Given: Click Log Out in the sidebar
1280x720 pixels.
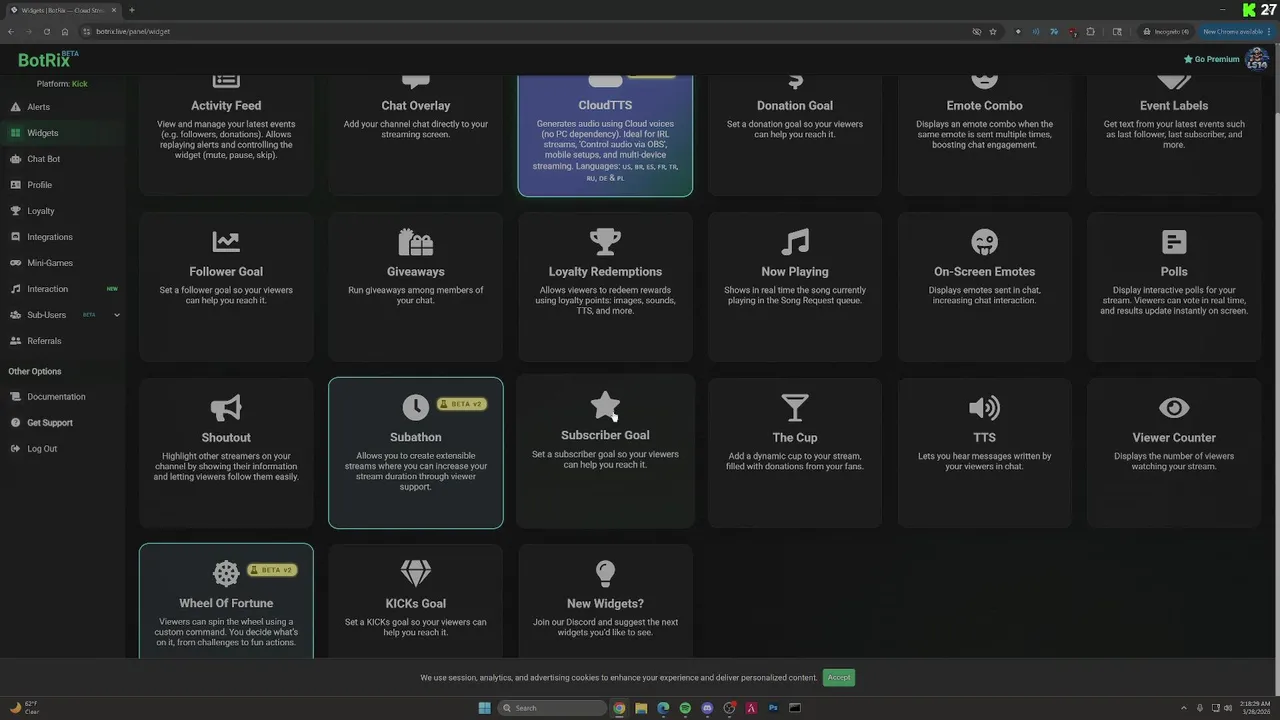Looking at the screenshot, I should point(62,449).
